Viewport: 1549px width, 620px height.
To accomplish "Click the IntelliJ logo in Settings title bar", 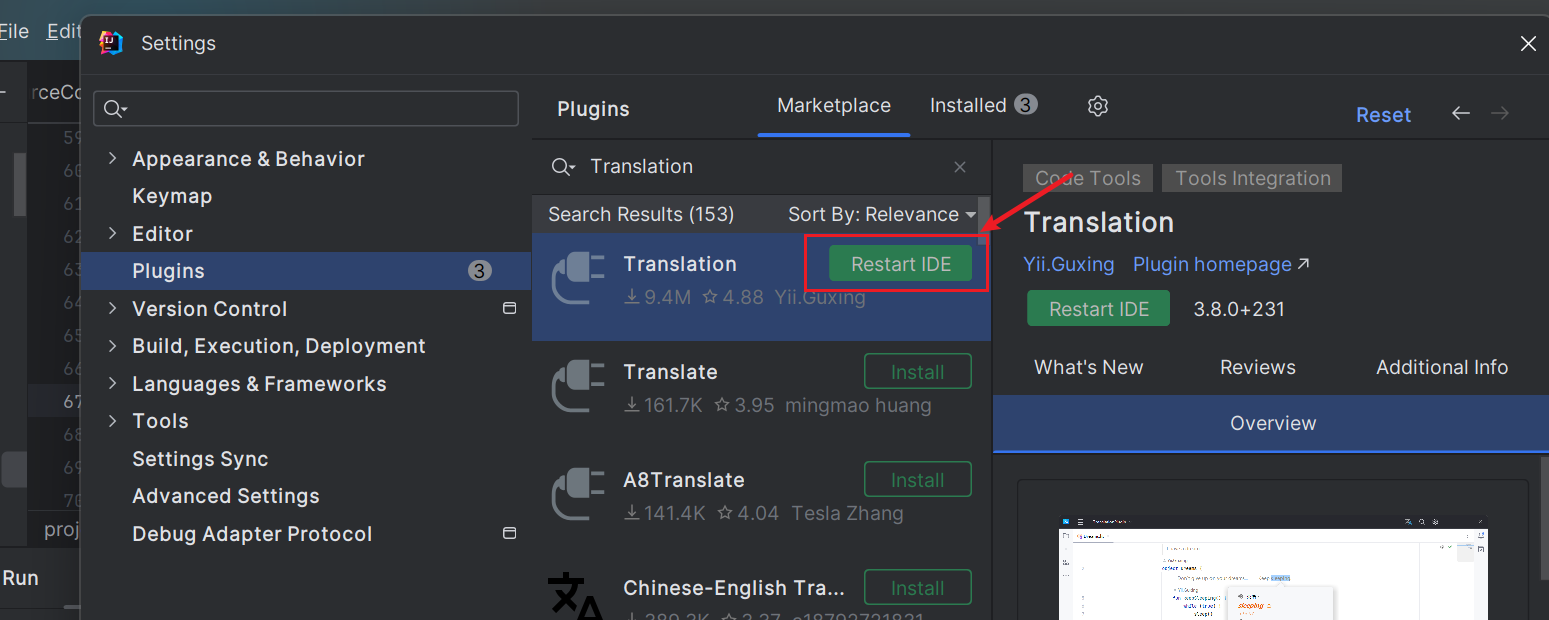I will click(x=111, y=43).
